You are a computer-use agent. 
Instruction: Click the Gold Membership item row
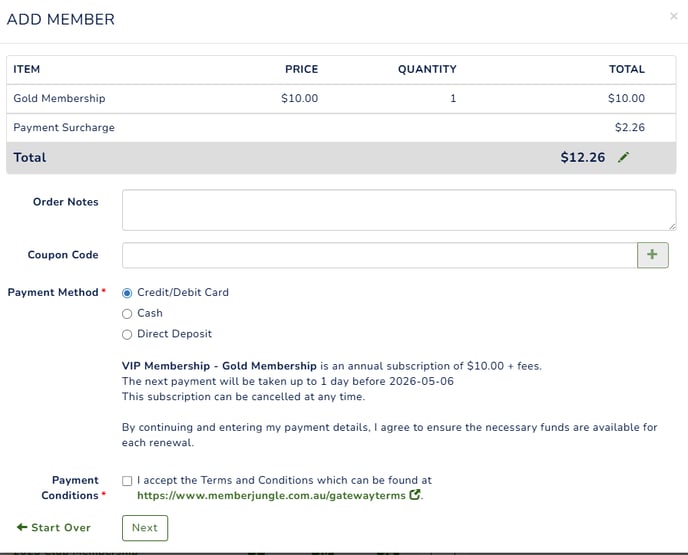tap(341, 98)
